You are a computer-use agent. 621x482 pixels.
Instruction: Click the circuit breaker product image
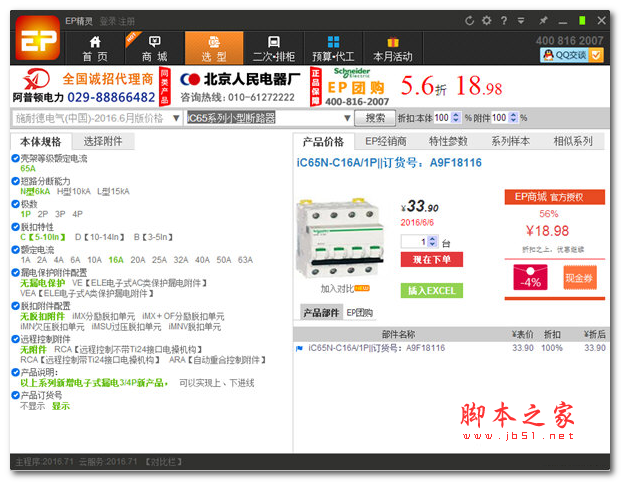340,238
